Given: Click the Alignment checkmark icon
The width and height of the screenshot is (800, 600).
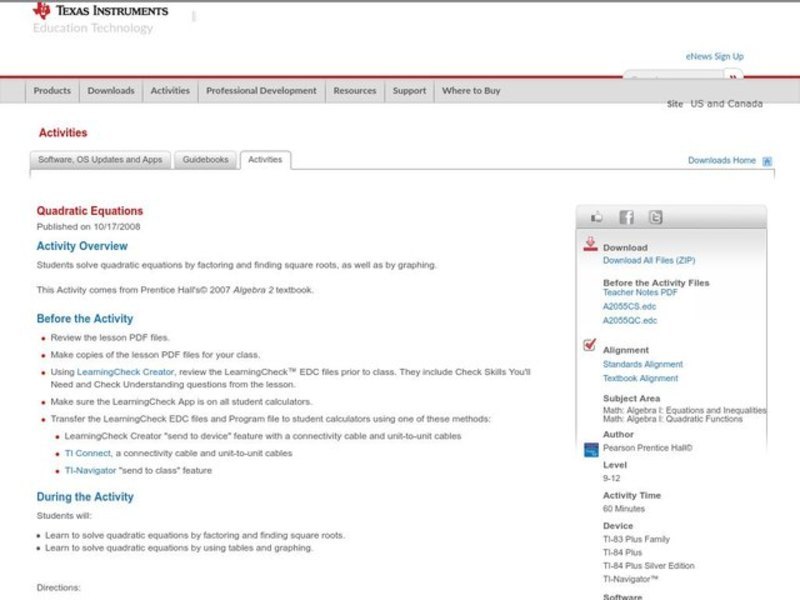Looking at the screenshot, I should pyautogui.click(x=590, y=346).
